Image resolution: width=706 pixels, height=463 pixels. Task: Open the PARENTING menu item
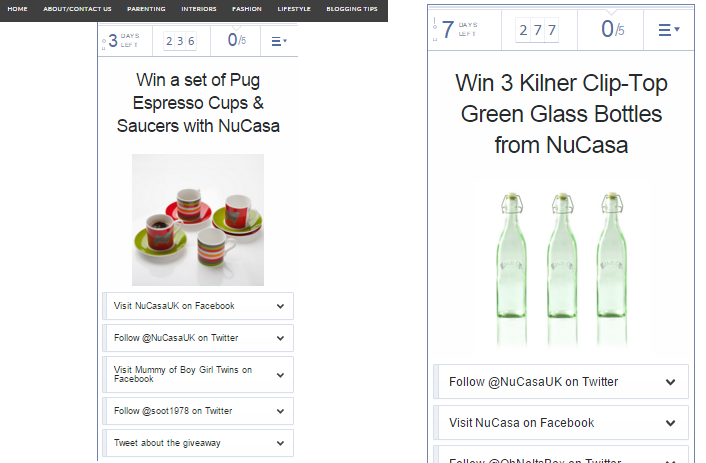click(x=146, y=9)
